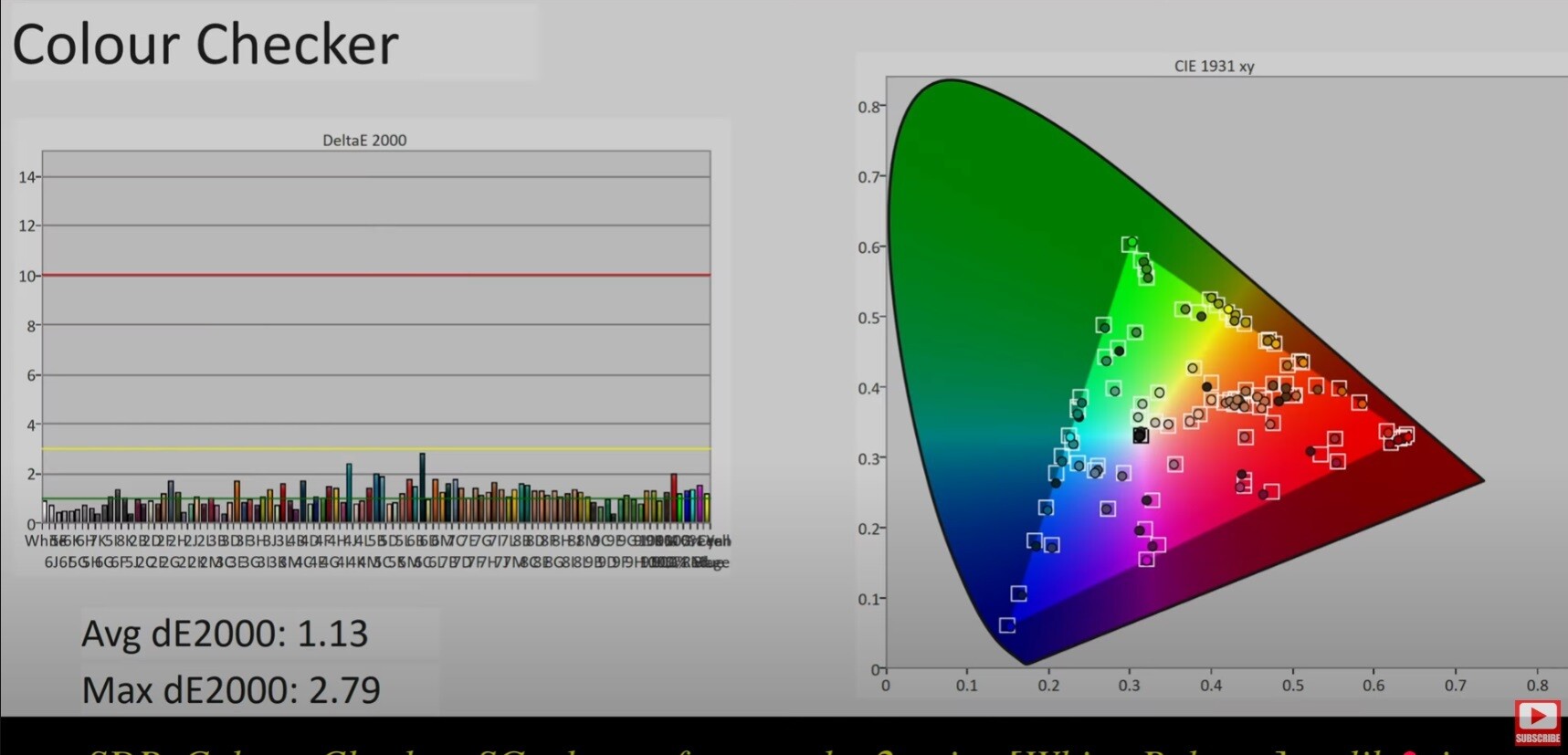Click the 2 label on the DeltaE axis

(x=31, y=474)
